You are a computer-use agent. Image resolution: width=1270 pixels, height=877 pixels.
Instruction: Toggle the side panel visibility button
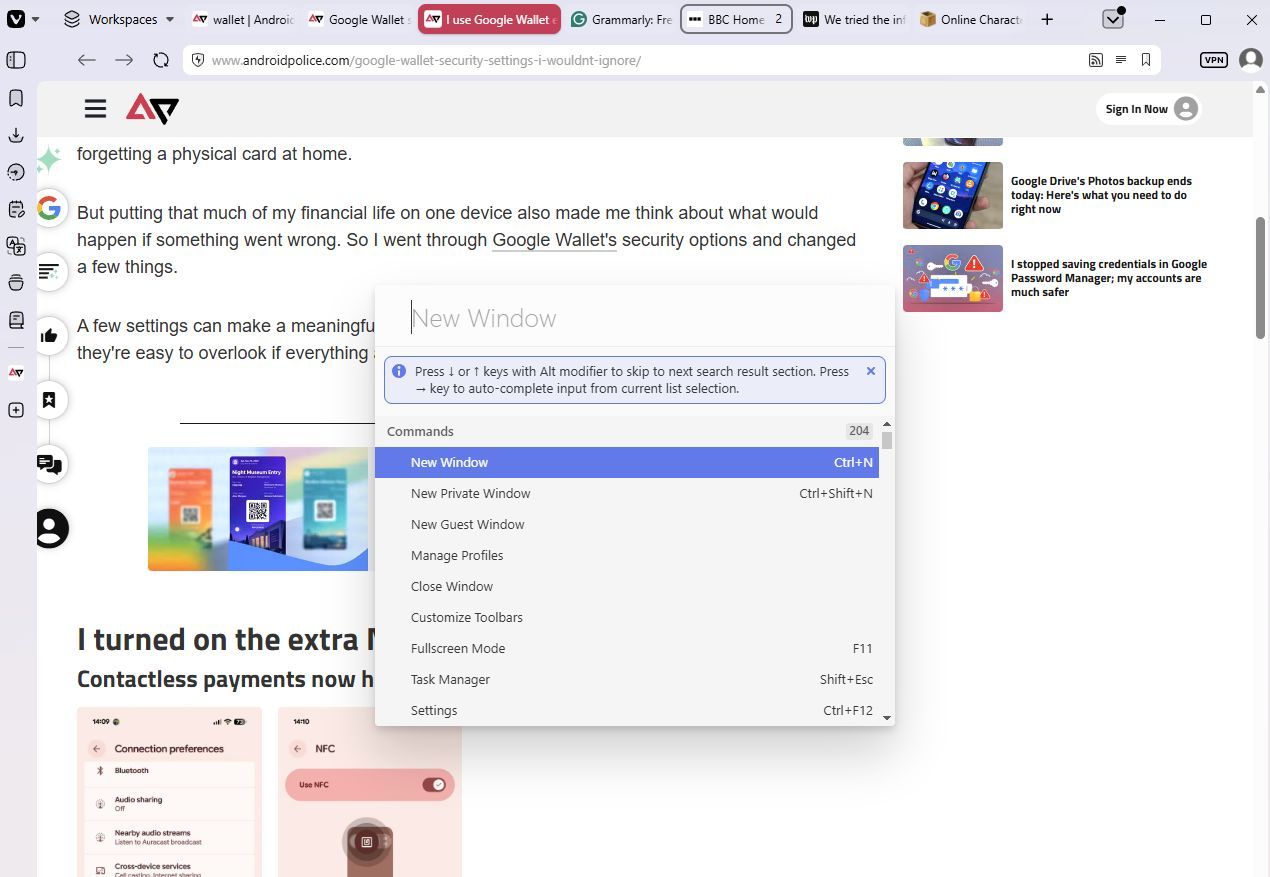pos(16,60)
